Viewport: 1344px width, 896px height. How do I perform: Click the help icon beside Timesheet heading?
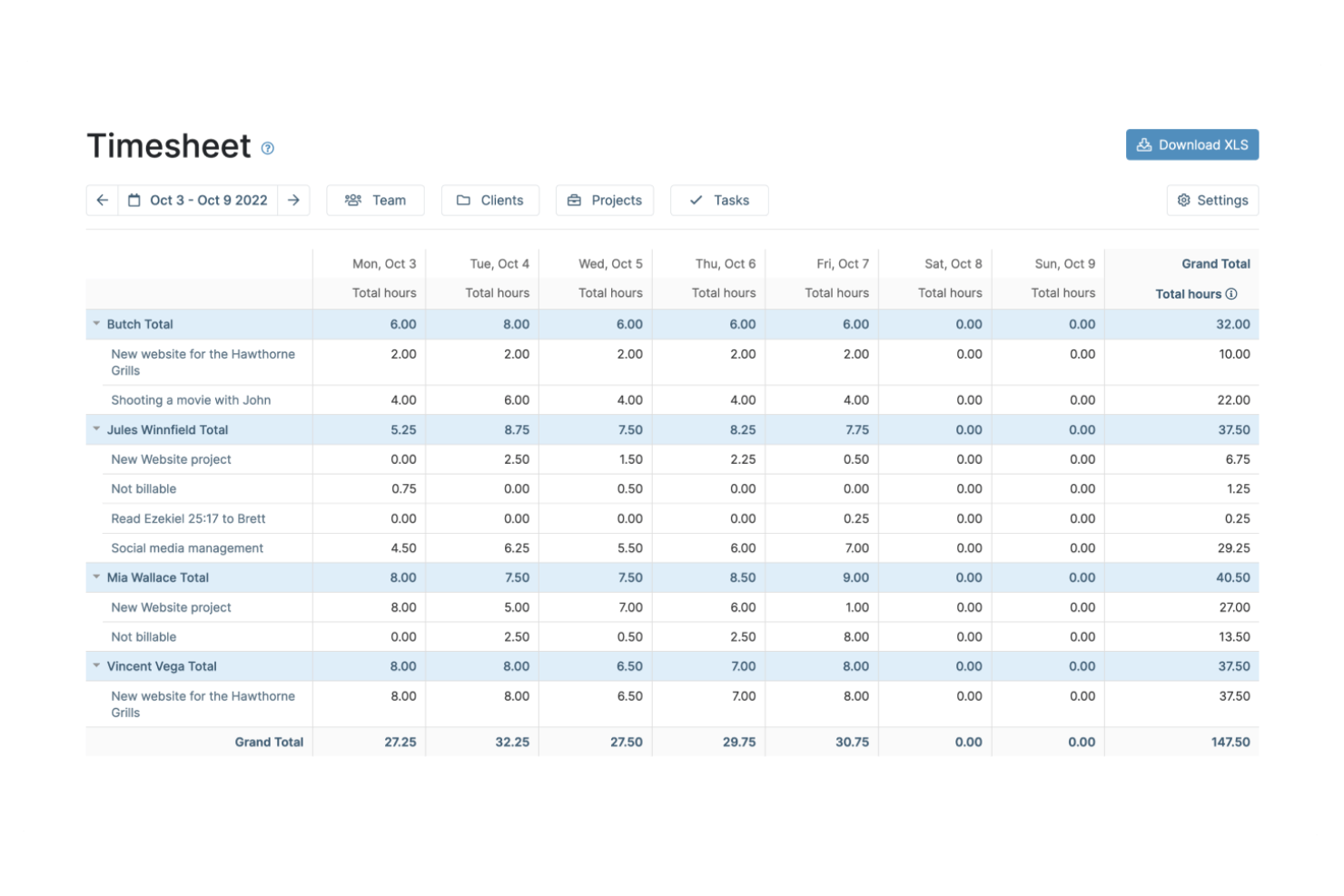[267, 148]
